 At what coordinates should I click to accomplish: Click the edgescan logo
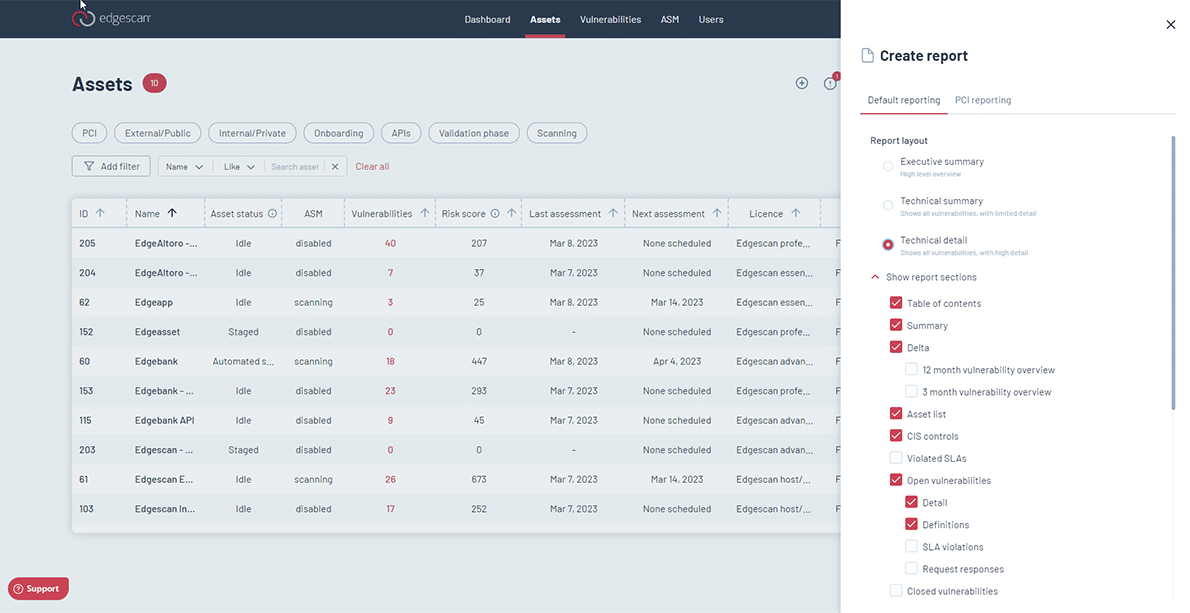[x=112, y=18]
